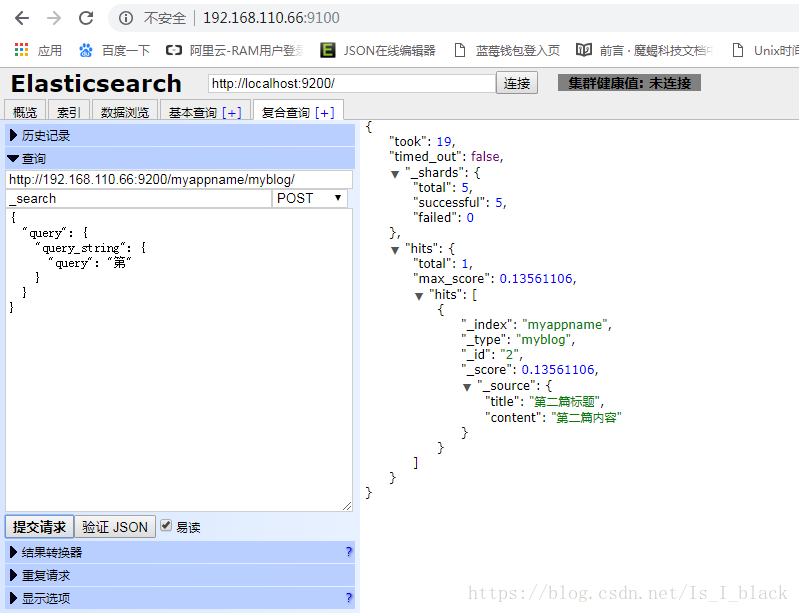Open the 应用 apps grid icon
The height and width of the screenshot is (613, 799).
21,50
